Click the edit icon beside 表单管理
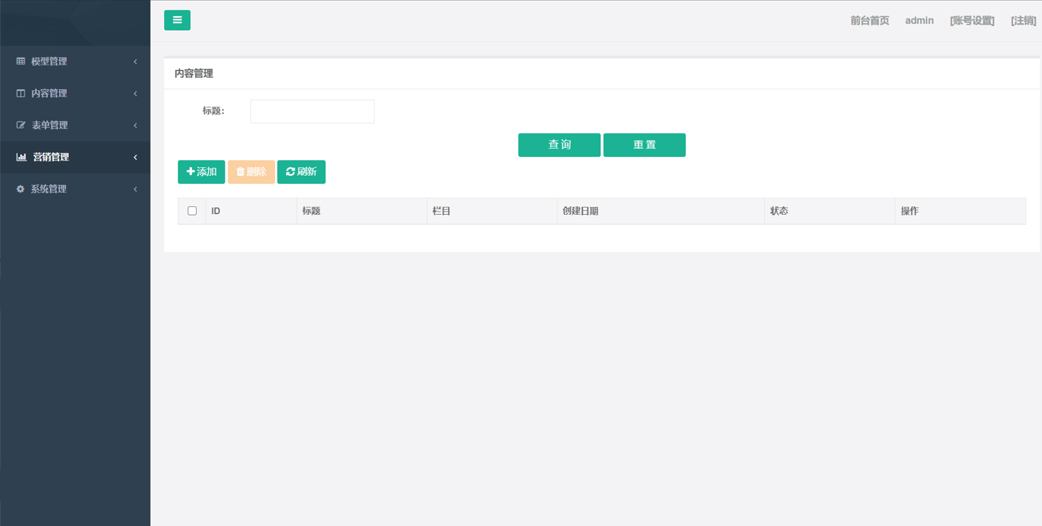 [21, 126]
